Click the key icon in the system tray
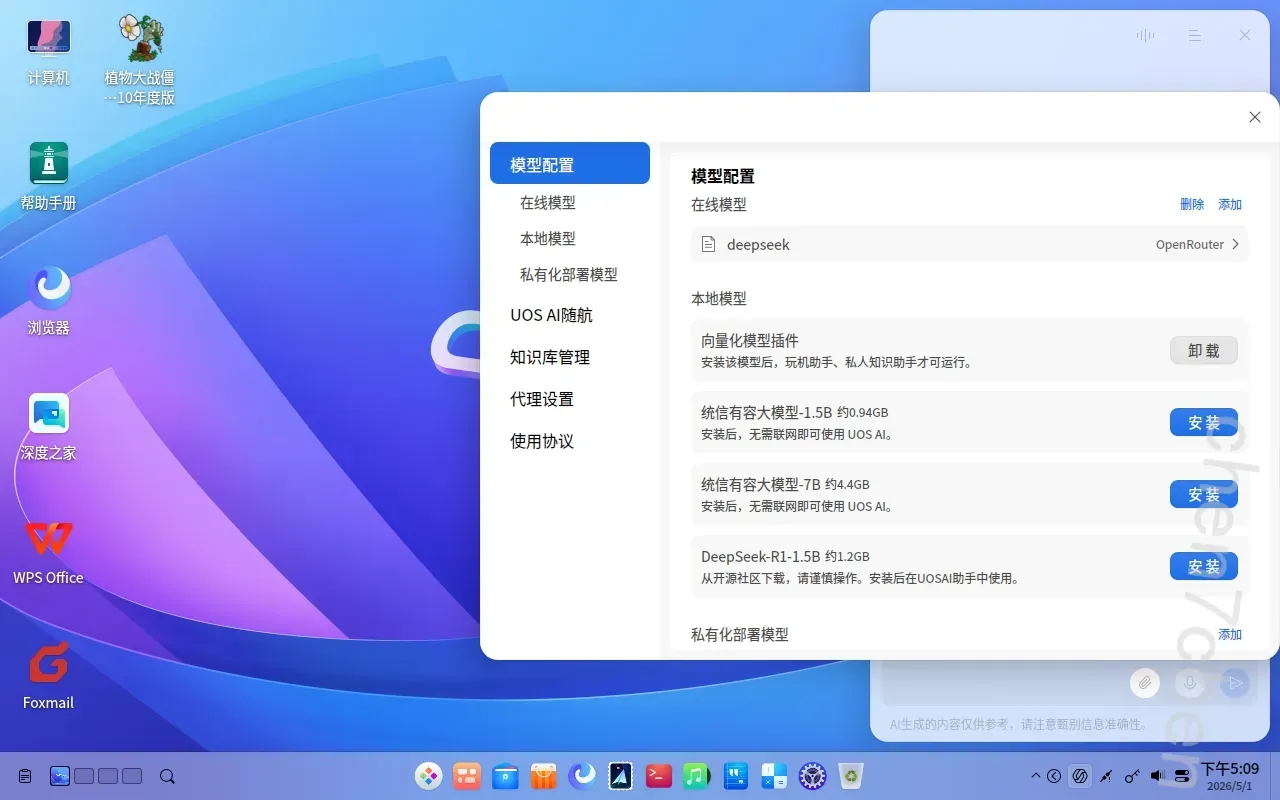 1132,776
